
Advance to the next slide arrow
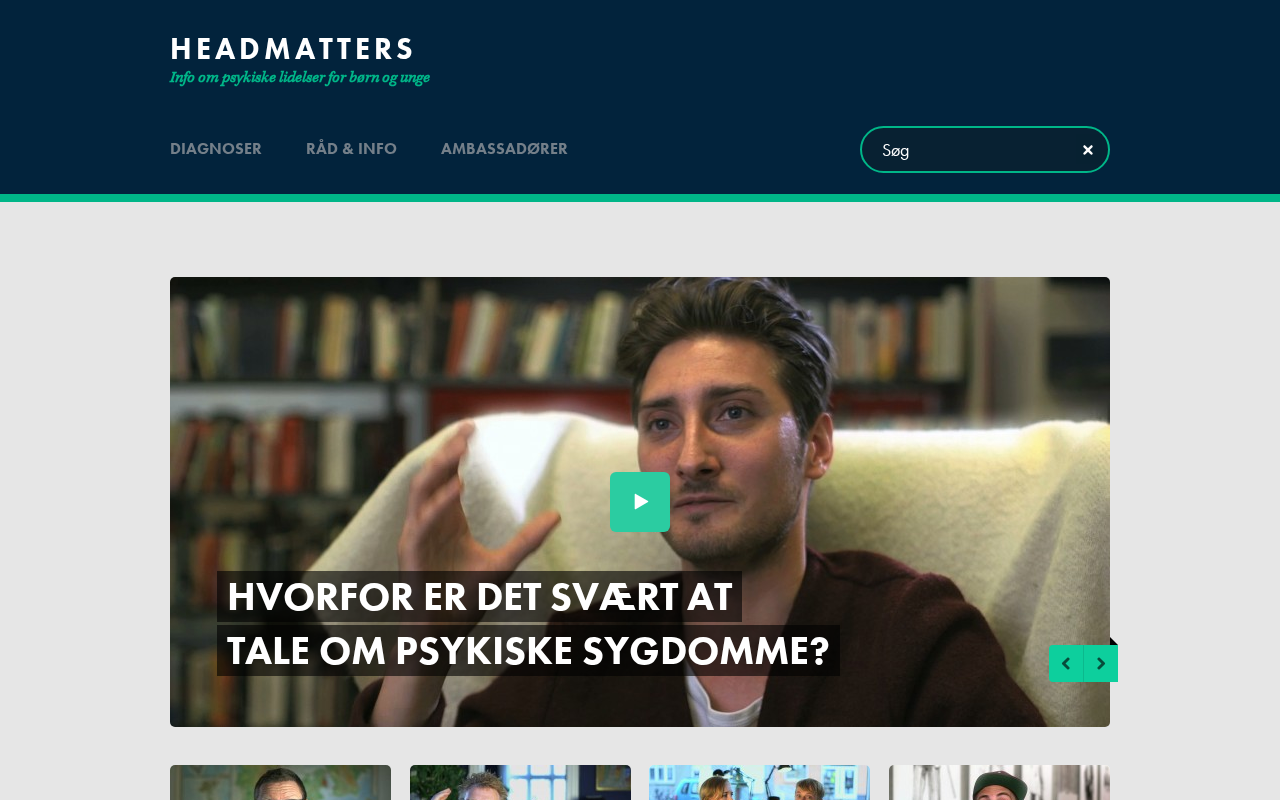(x=1101, y=664)
